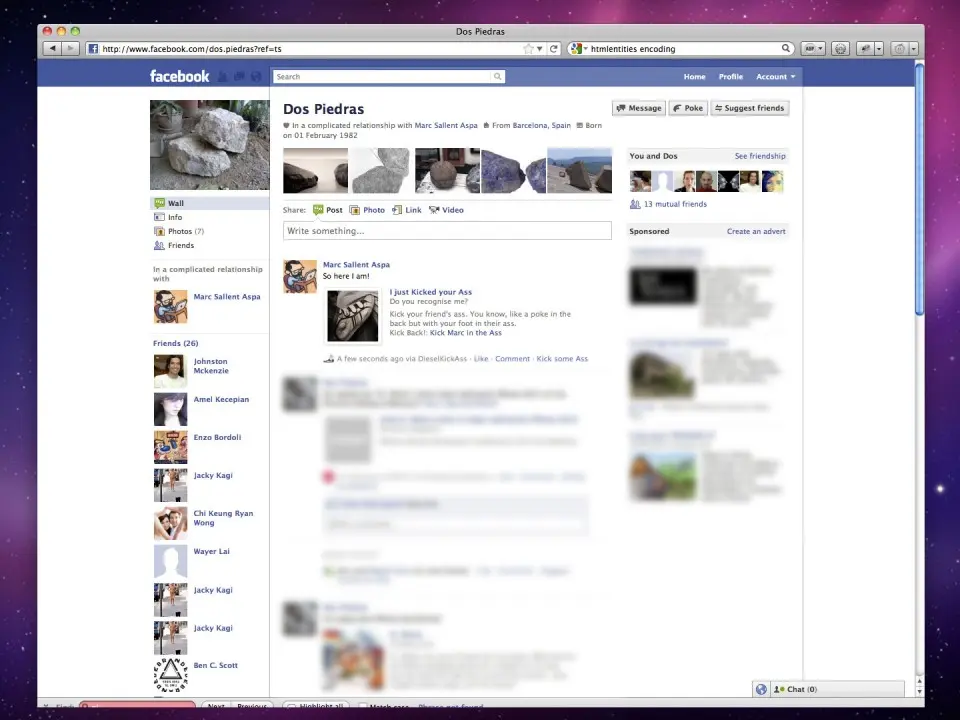The width and height of the screenshot is (960, 720).
Task: Open friend Wayer Lai
Action: point(211,552)
